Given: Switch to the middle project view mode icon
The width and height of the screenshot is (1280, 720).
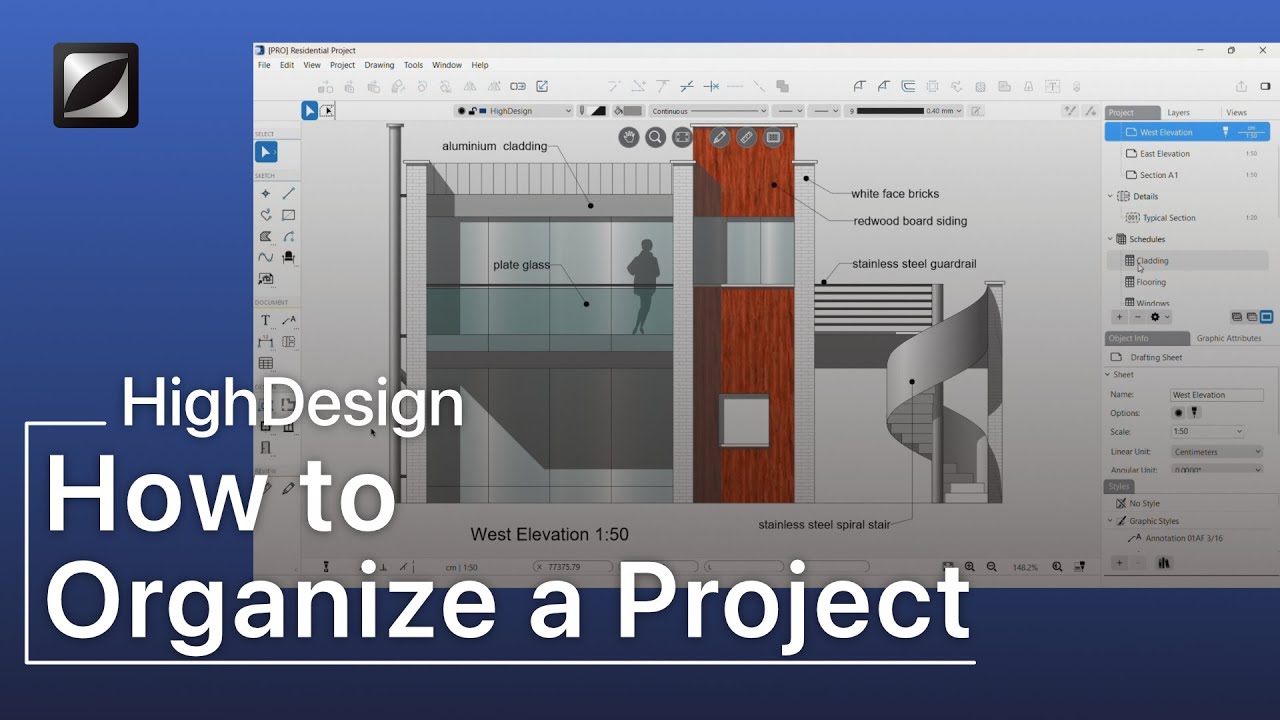Looking at the screenshot, I should 1251,317.
